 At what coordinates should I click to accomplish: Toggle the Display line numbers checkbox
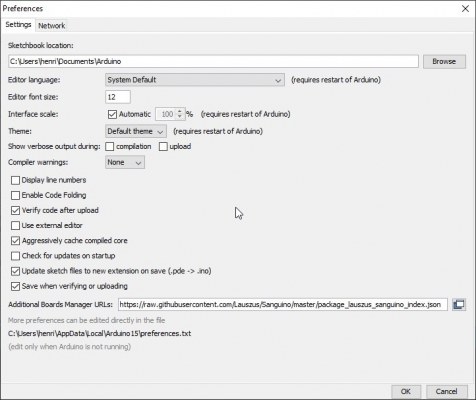(15, 180)
